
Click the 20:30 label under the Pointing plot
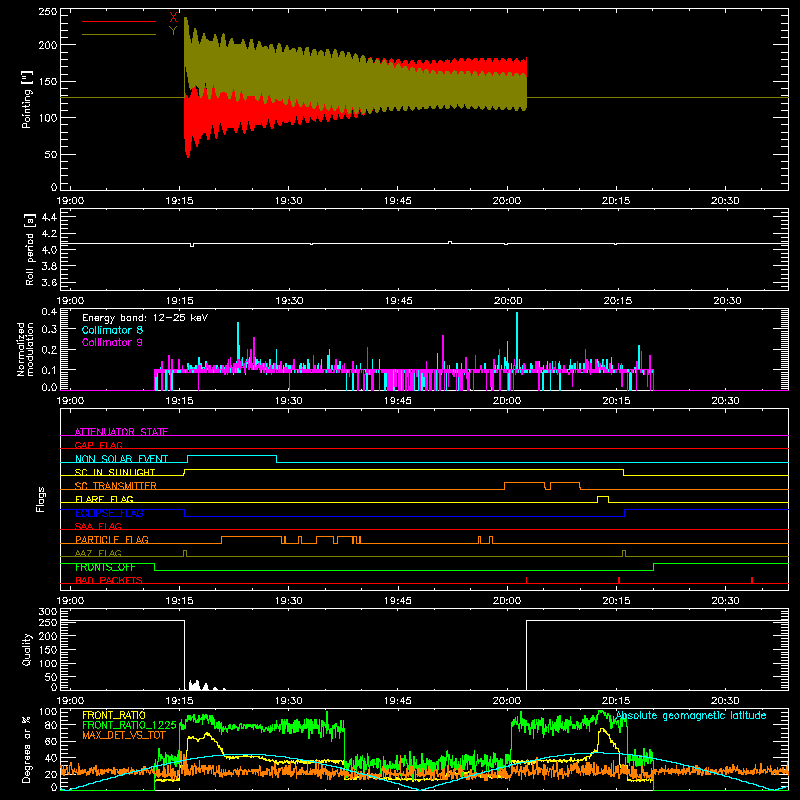click(725, 201)
